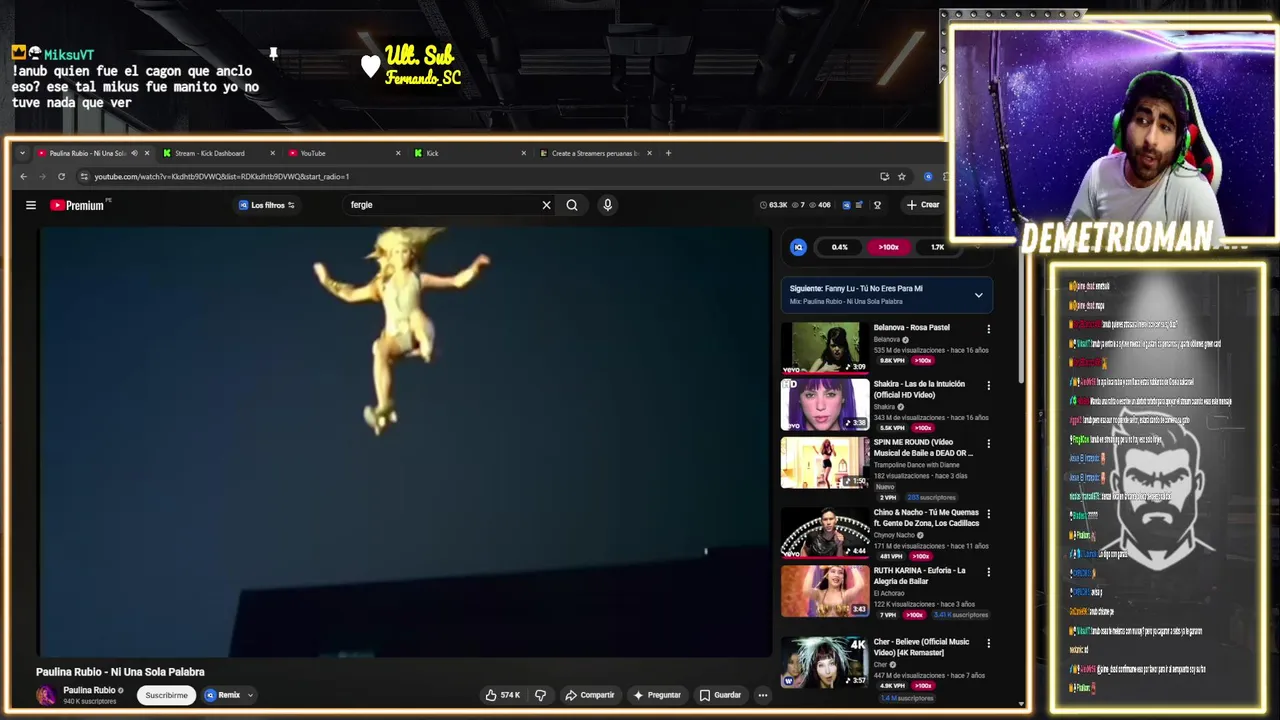Screen dimensions: 1280x720
Task: Open options menu for Belanova - Rosa Pastel
Action: pos(989,329)
